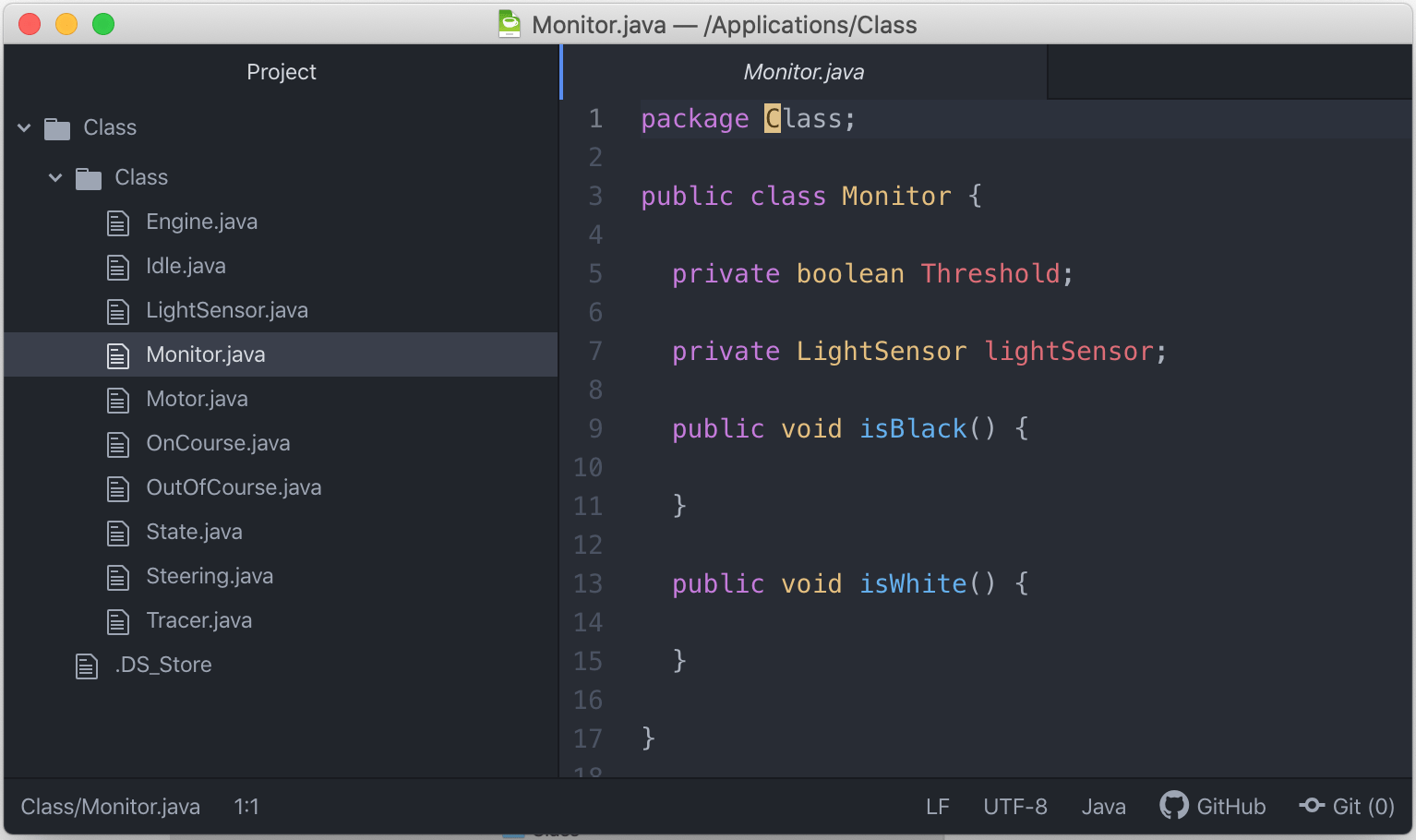Screen dimensions: 1416x840
Task: Click the 1:1 cursor position indicator
Action: 246,805
